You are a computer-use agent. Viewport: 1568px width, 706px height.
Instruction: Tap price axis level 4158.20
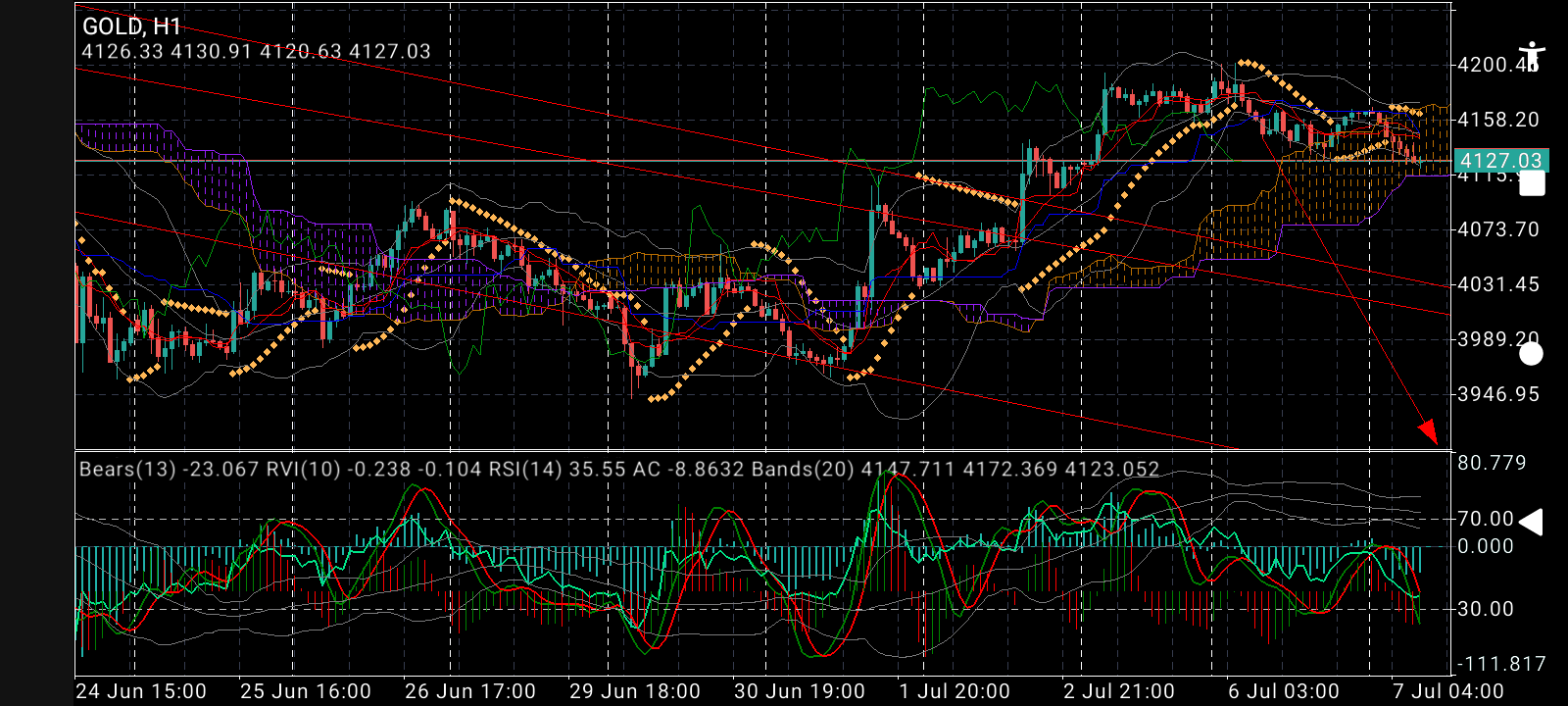coord(1498,120)
